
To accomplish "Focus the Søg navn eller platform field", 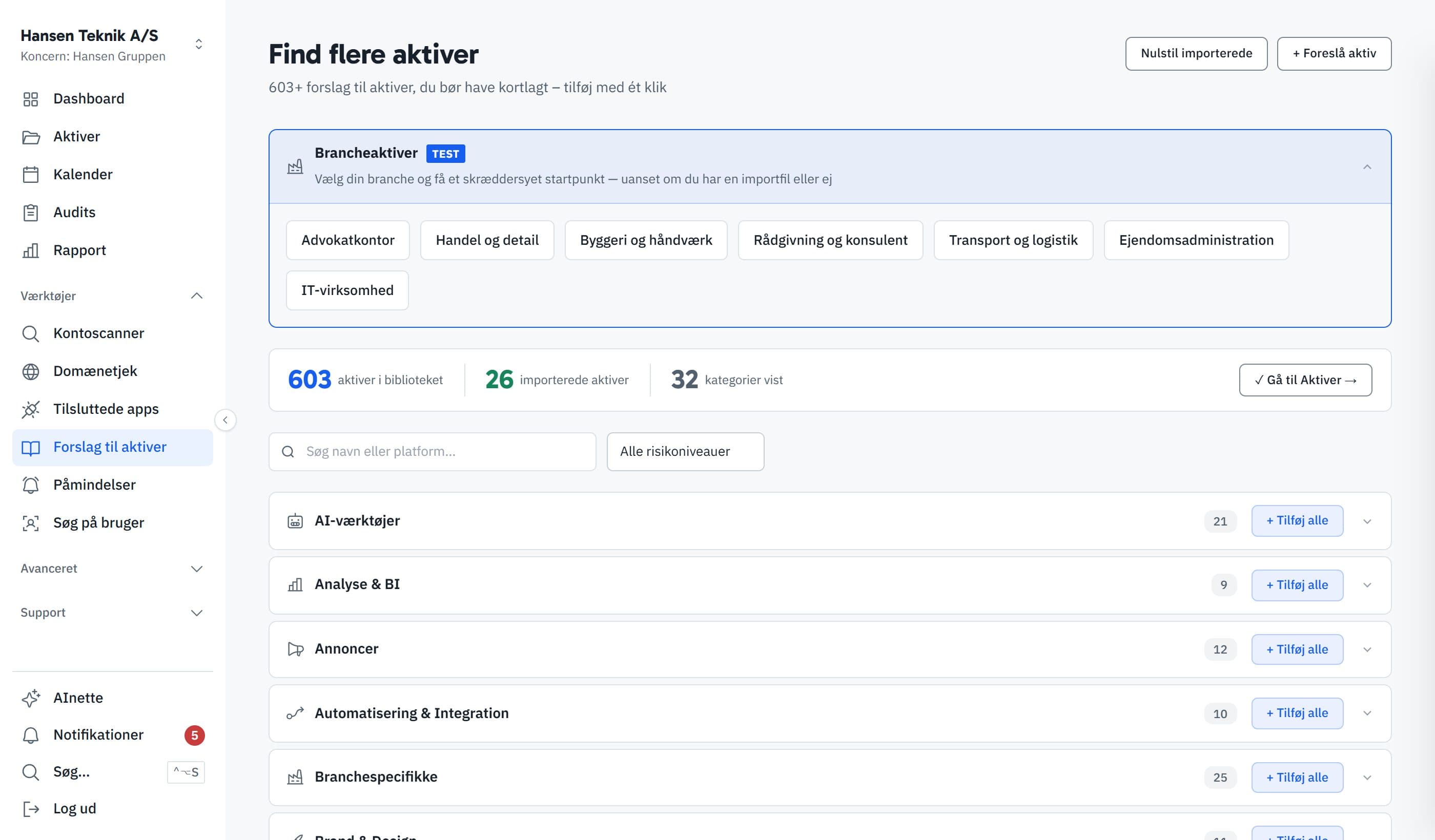I will pos(432,451).
